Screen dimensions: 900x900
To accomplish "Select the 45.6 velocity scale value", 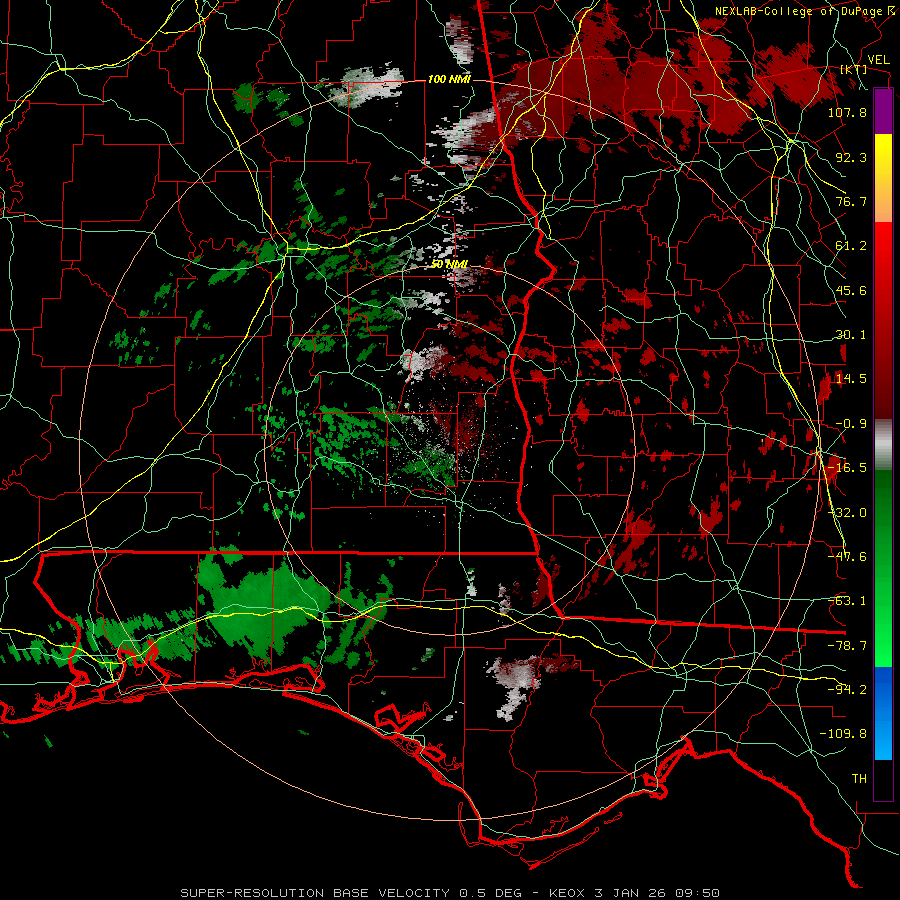I will (851, 290).
